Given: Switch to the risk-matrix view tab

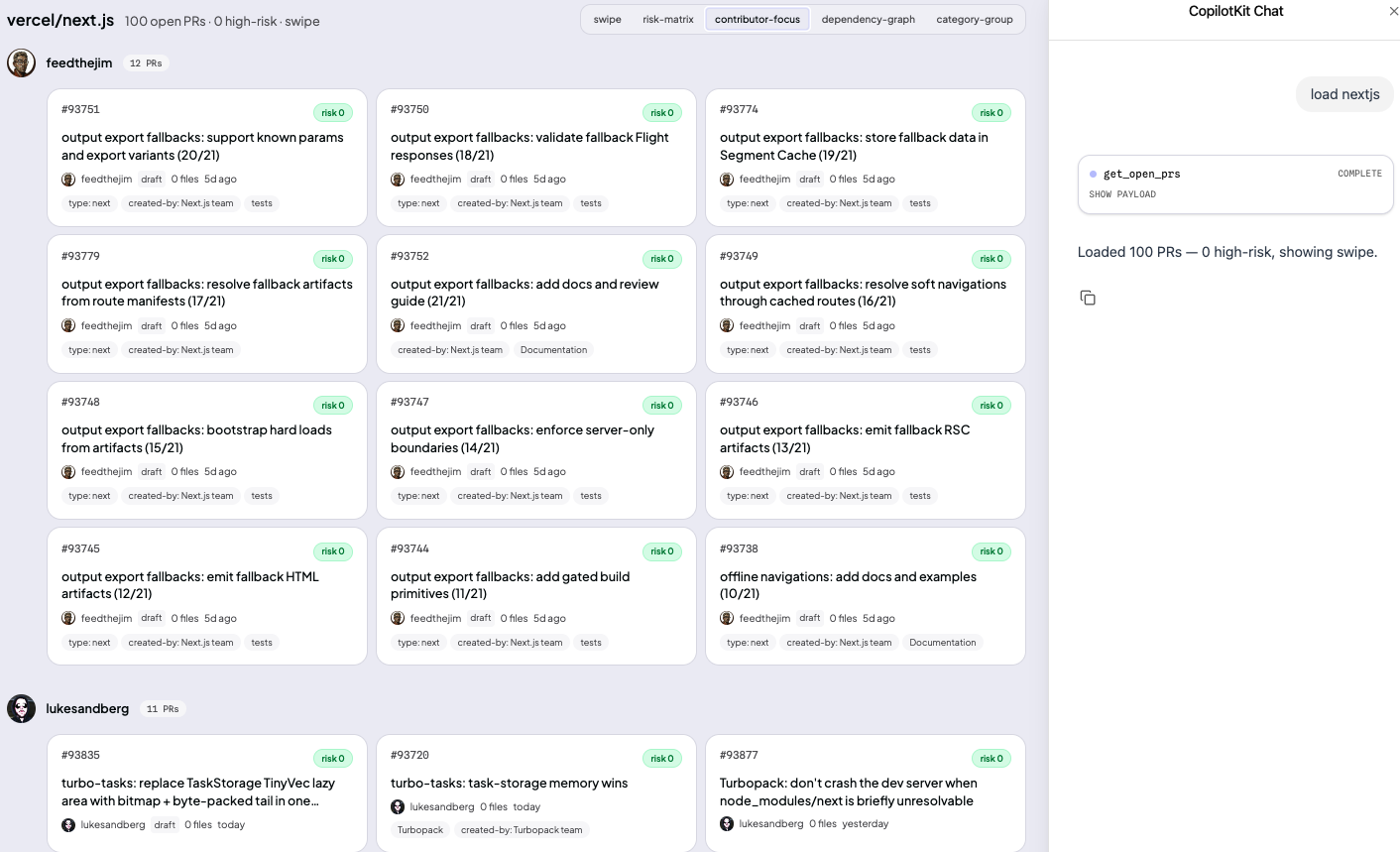Looking at the screenshot, I should [x=667, y=19].
